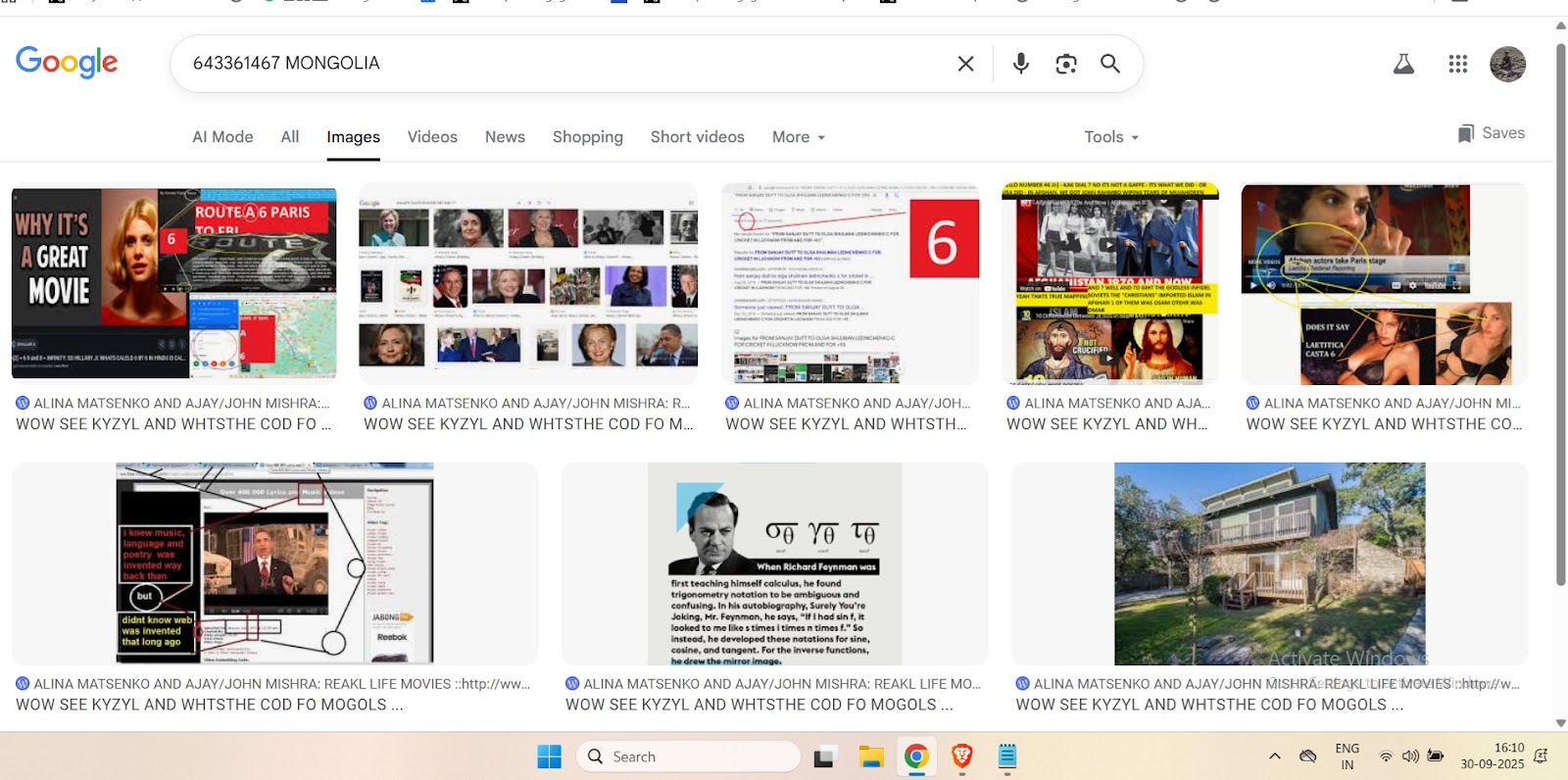1568x780 pixels.
Task: Show hidden system tray icons
Action: [x=1274, y=756]
